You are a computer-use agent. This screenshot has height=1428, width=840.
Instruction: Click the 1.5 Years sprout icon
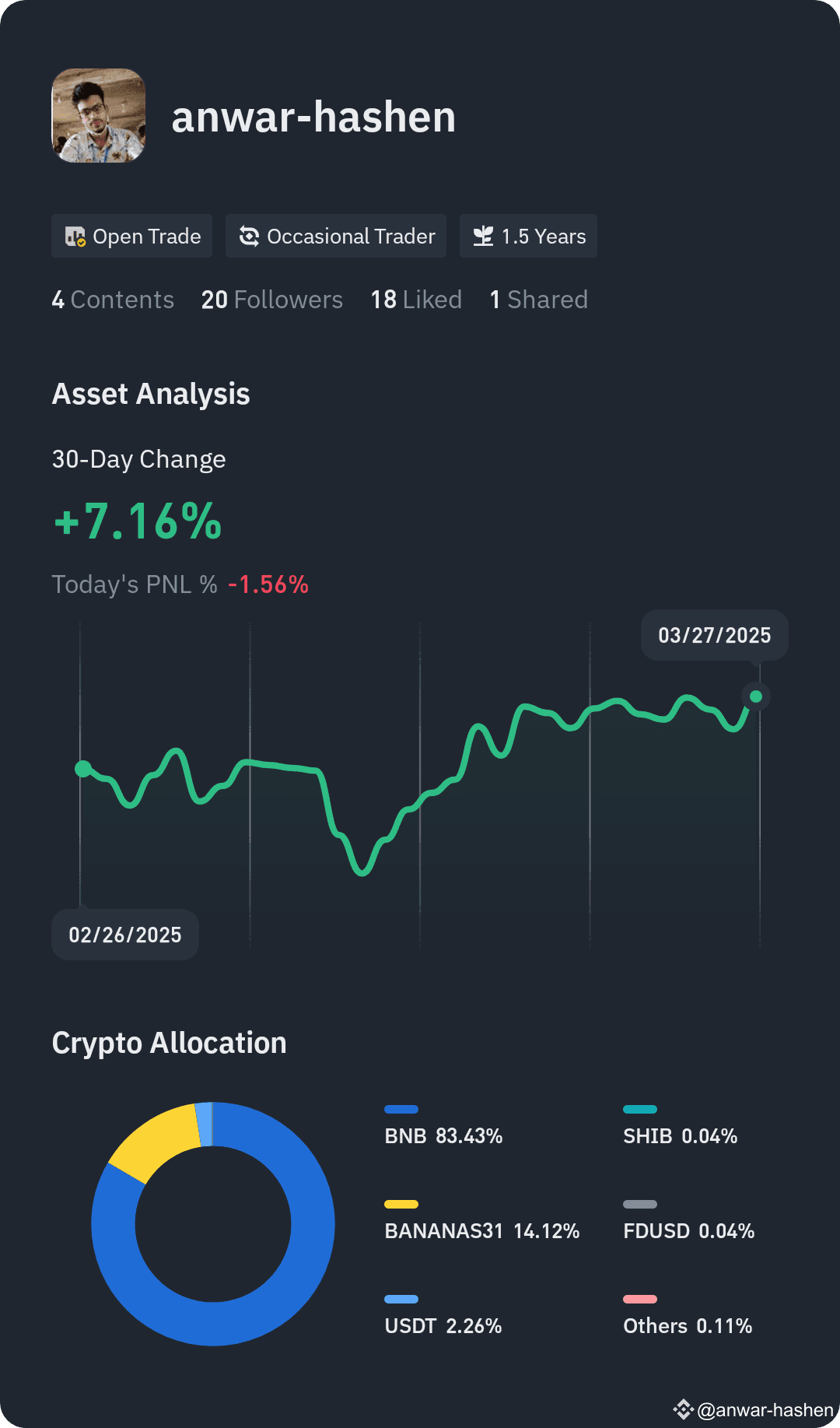(x=483, y=237)
